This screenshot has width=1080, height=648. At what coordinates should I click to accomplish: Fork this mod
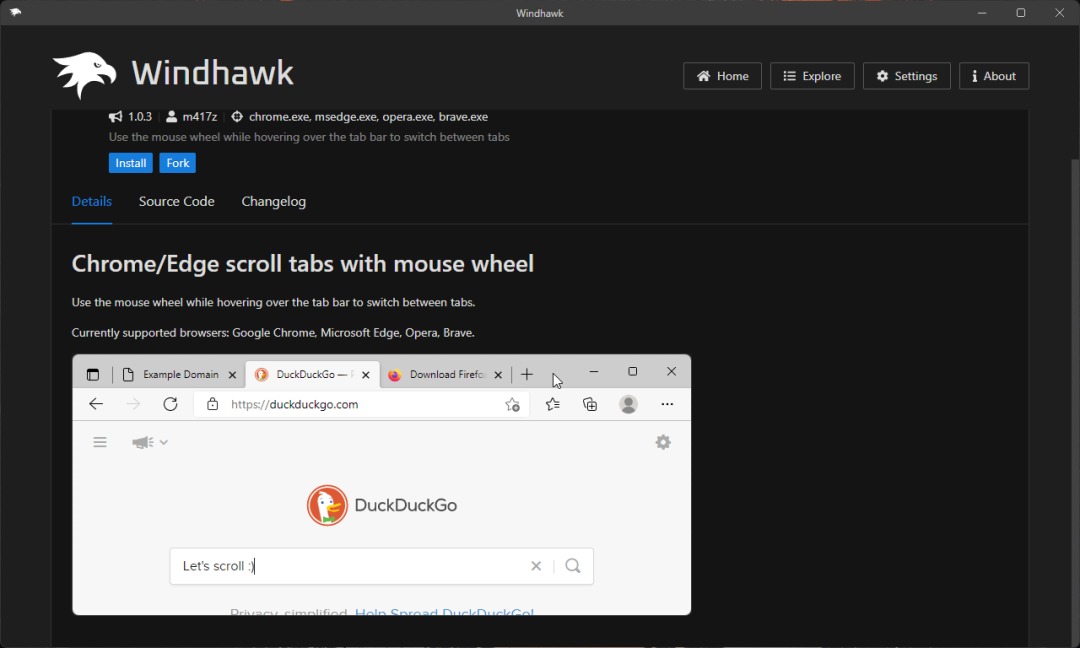pyautogui.click(x=178, y=163)
